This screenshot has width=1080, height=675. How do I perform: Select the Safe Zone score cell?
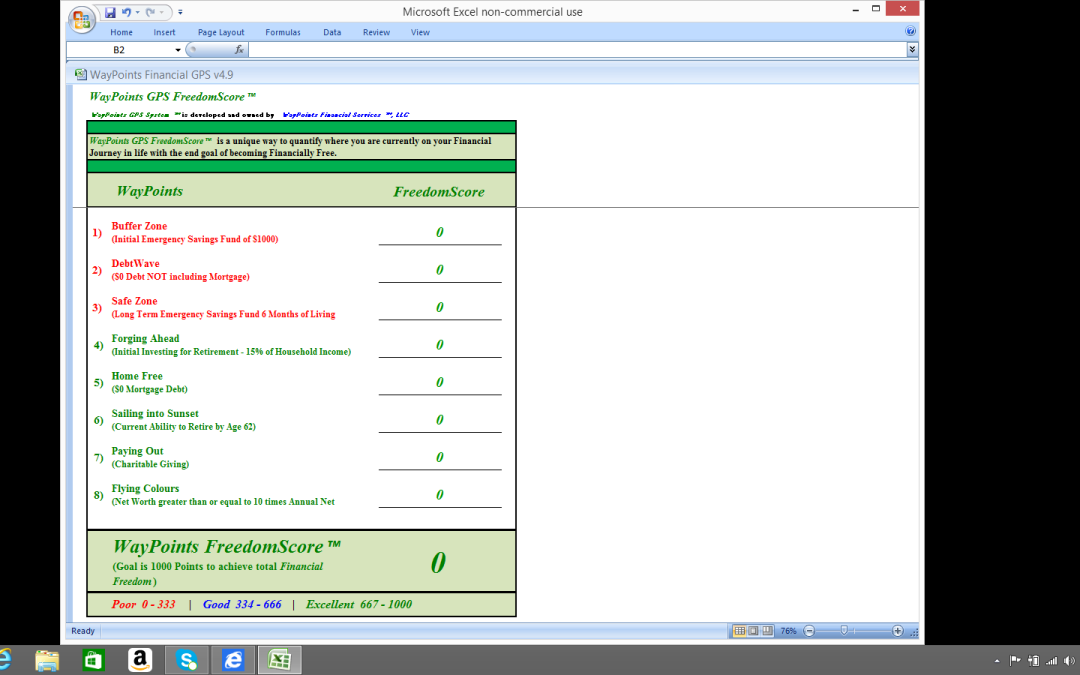(x=439, y=307)
